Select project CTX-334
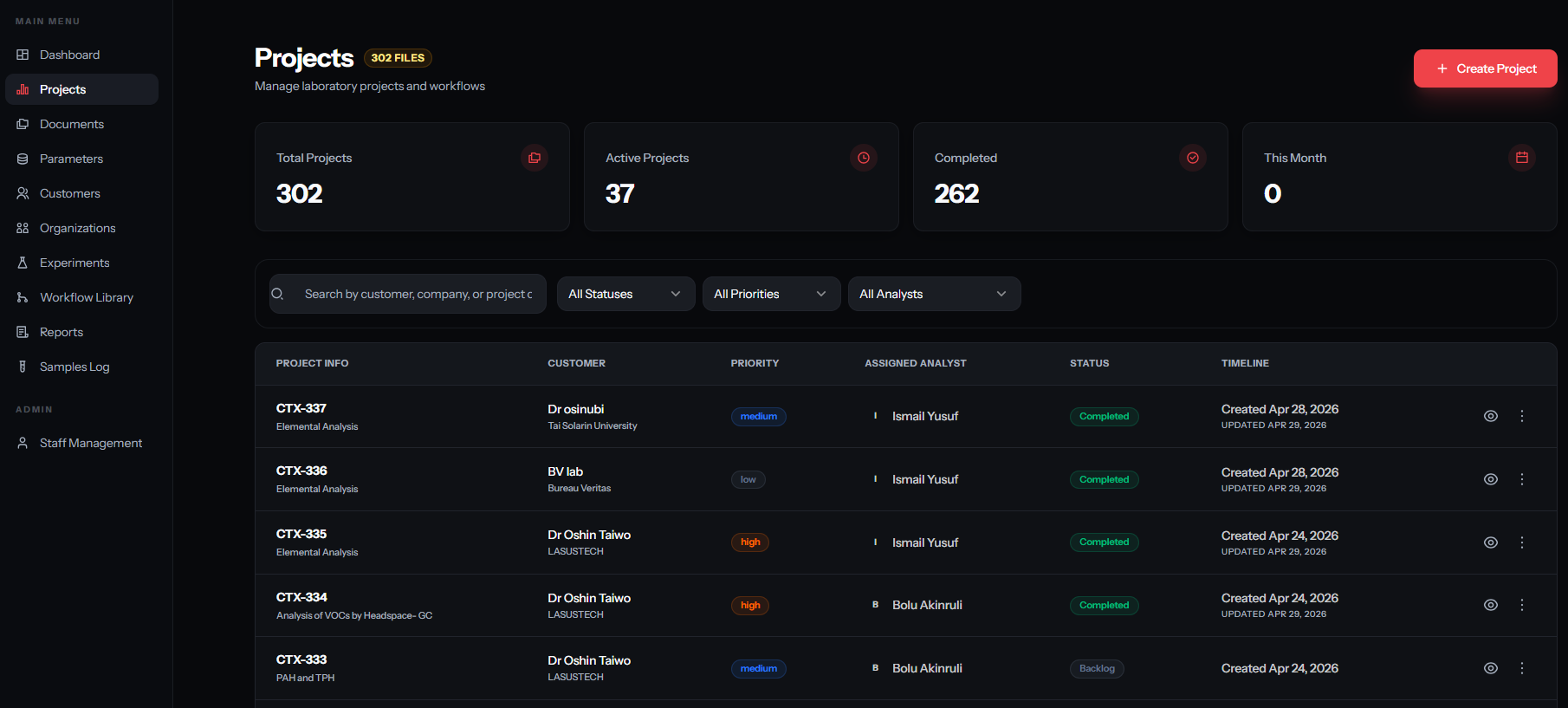The width and height of the screenshot is (1568, 708). 301,597
